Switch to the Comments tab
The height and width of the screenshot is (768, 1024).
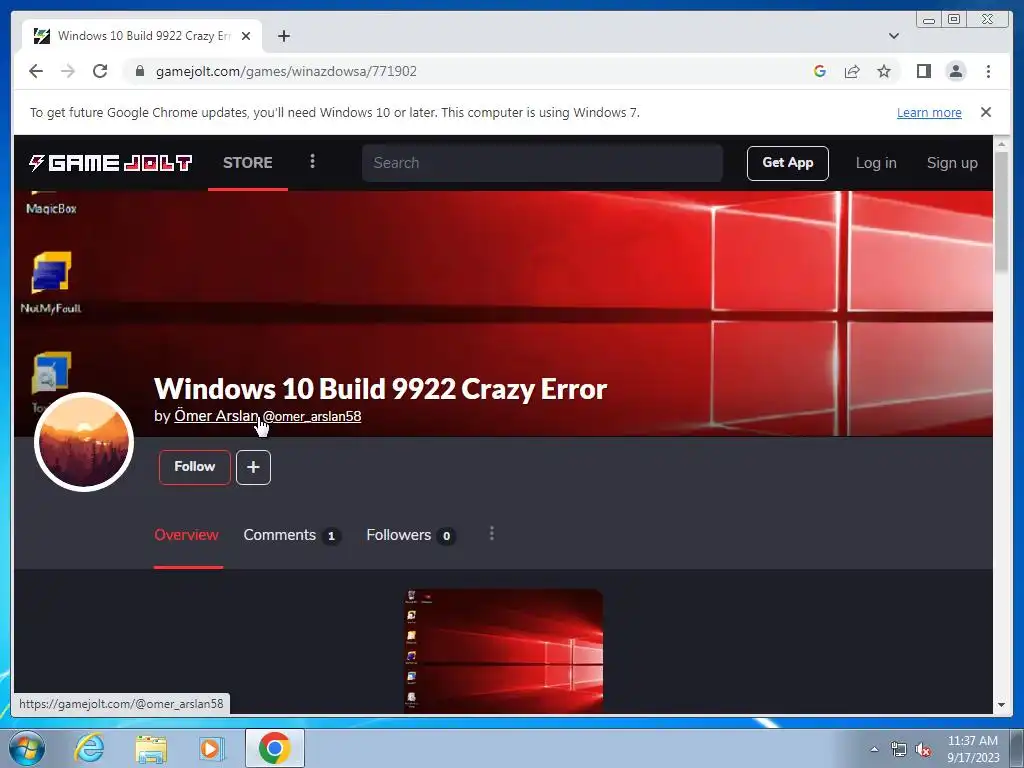pyautogui.click(x=292, y=535)
